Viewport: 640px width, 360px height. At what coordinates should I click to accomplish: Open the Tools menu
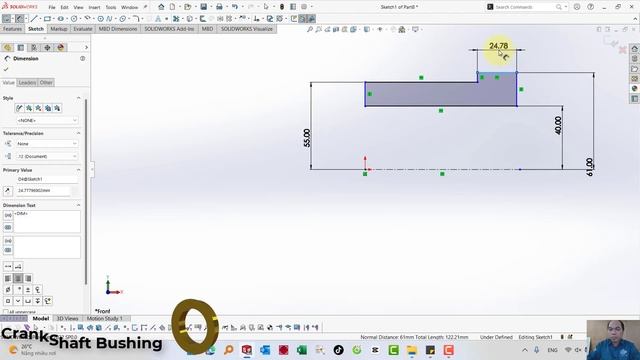click(x=111, y=7)
